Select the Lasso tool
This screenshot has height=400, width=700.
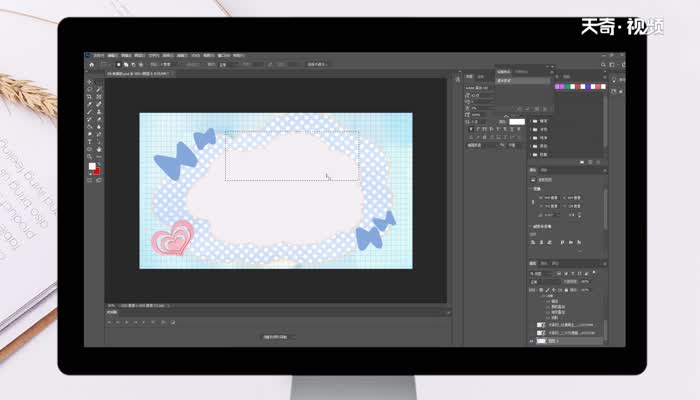(90, 89)
